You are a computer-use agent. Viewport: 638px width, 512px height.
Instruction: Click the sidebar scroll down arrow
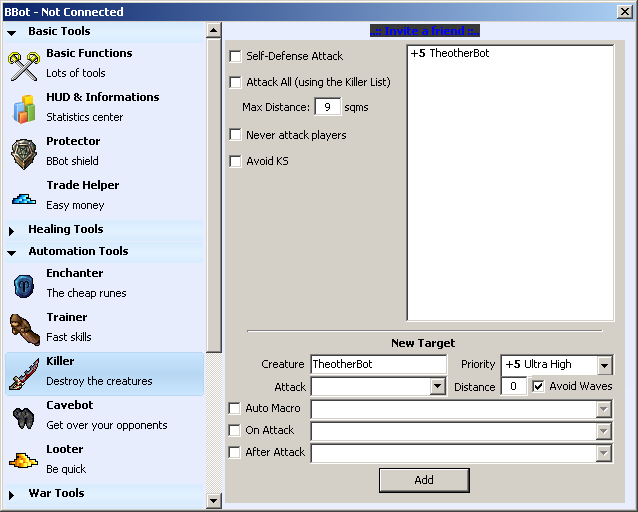coord(213,500)
